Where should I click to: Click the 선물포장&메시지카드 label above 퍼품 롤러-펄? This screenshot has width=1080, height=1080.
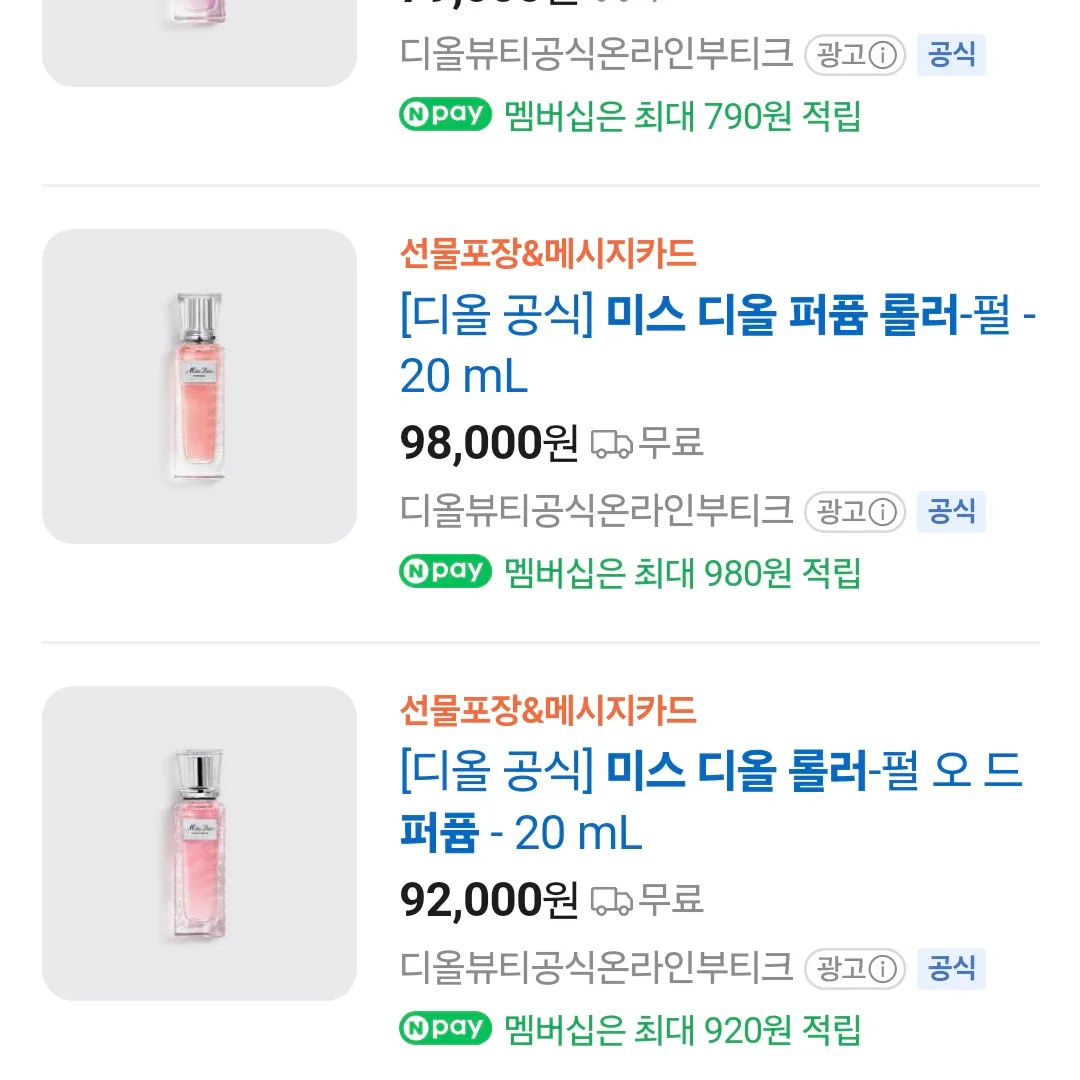pos(547,255)
